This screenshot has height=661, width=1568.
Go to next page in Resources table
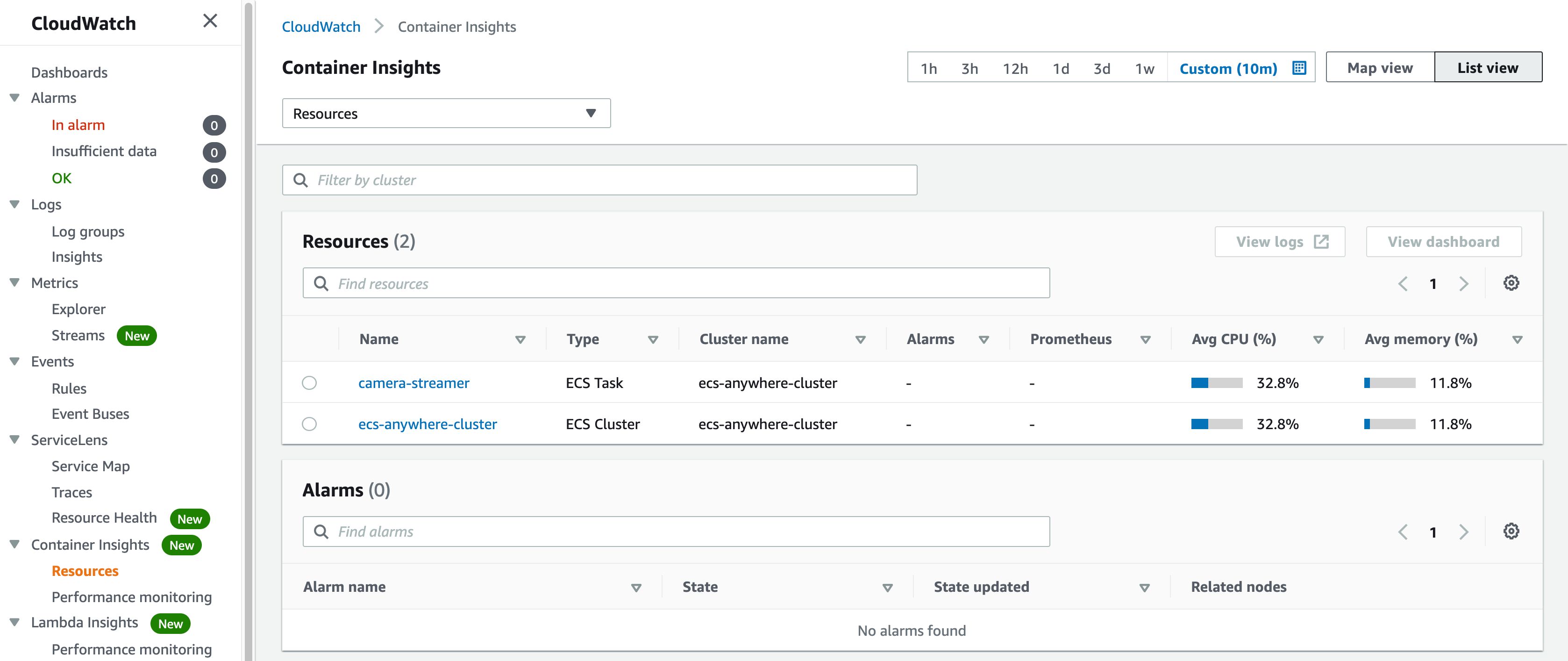1464,284
